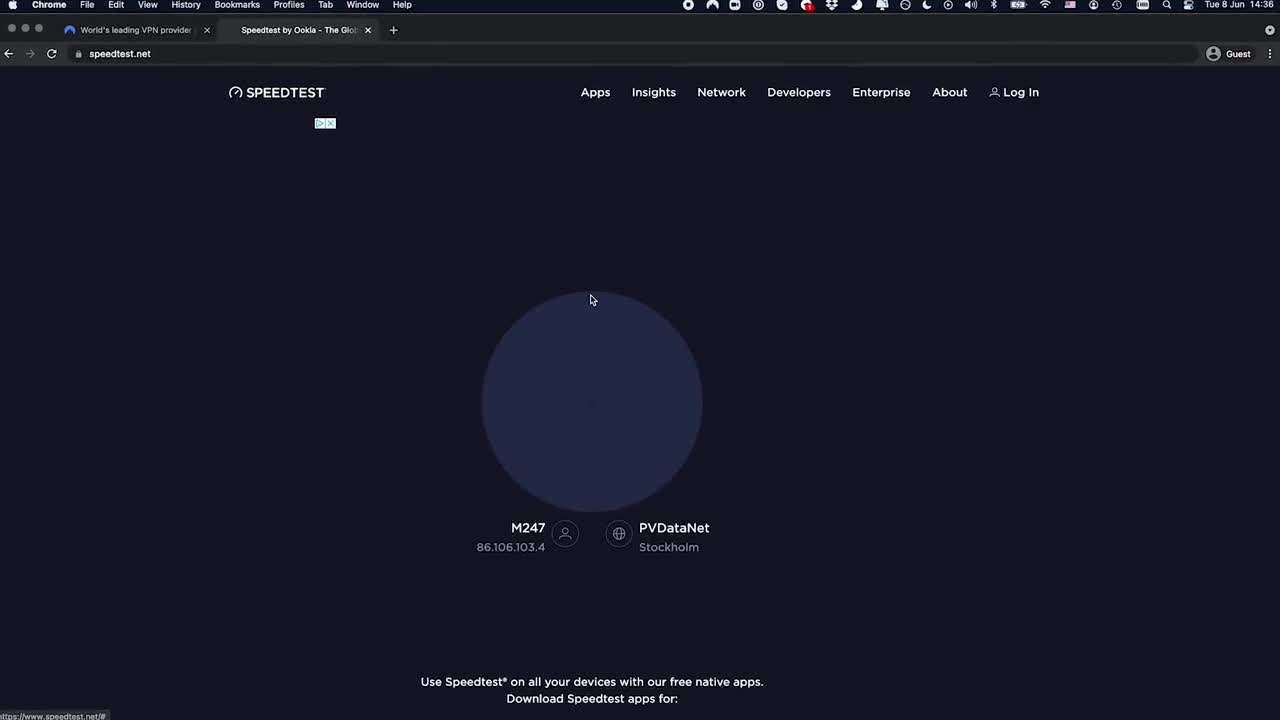
Task: Open Control Center icon in menu bar
Action: 1188,5
